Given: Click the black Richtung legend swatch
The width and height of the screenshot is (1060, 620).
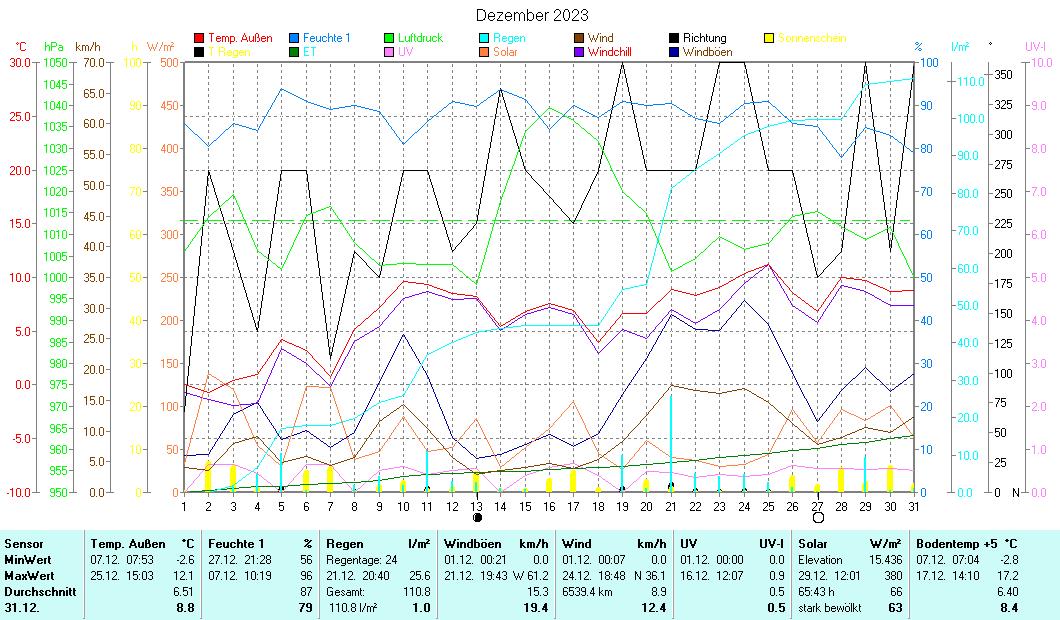Looking at the screenshot, I should click(x=674, y=39).
